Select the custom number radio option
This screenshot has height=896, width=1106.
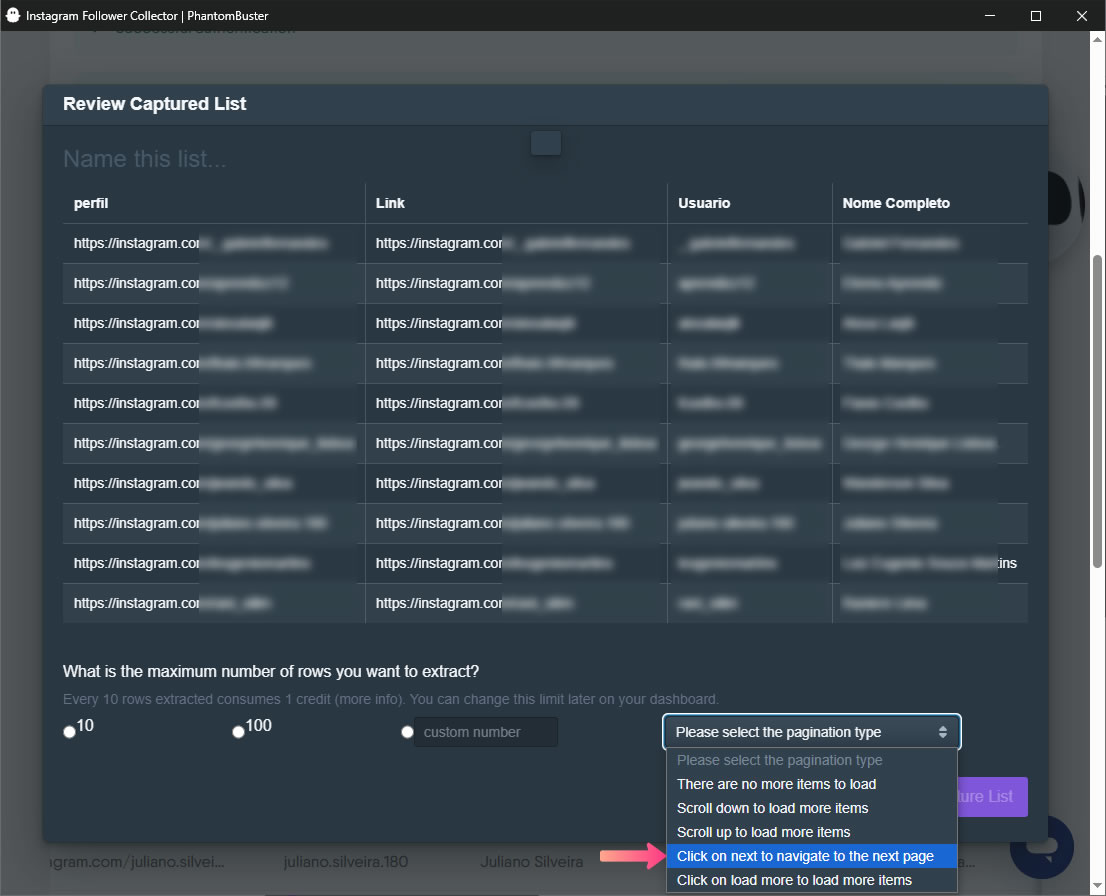[x=407, y=732]
